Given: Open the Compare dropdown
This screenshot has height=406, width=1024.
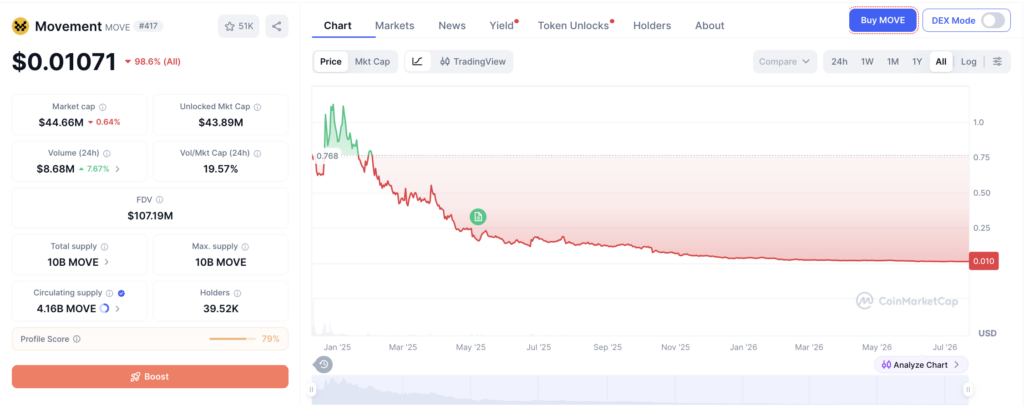Looking at the screenshot, I should [784, 61].
